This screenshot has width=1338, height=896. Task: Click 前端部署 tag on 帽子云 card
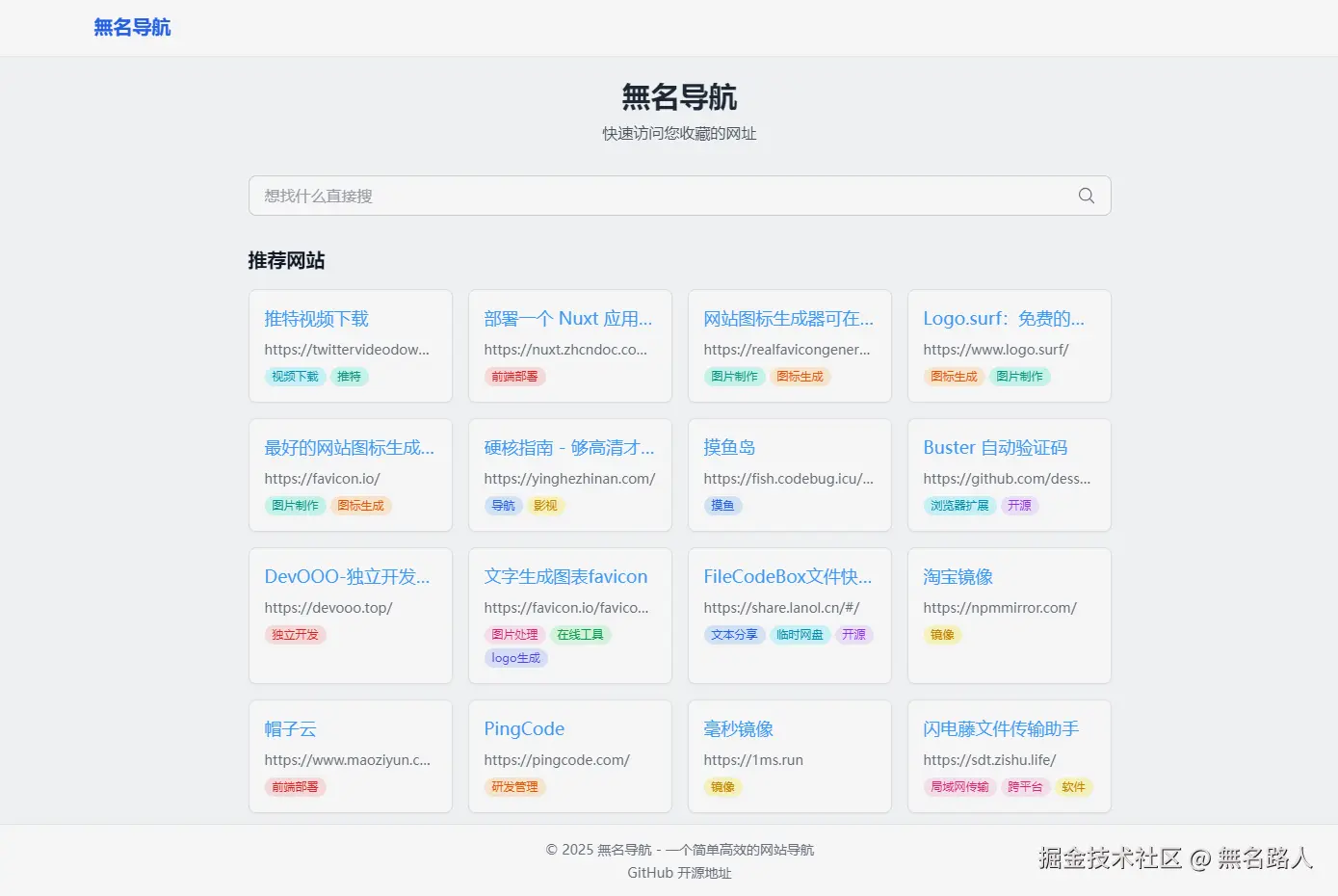[x=295, y=787]
